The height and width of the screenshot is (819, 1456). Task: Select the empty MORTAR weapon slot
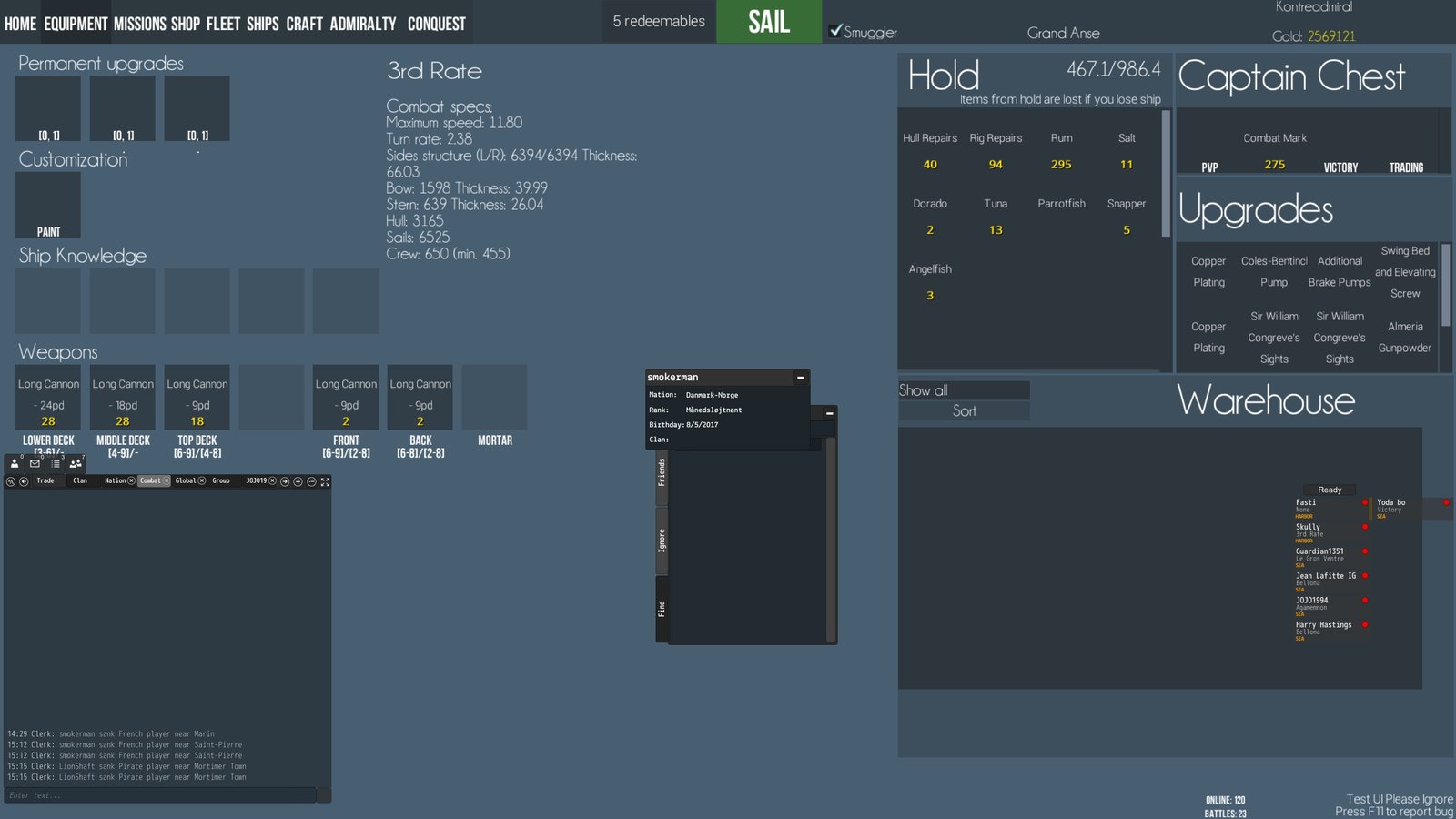click(x=495, y=398)
